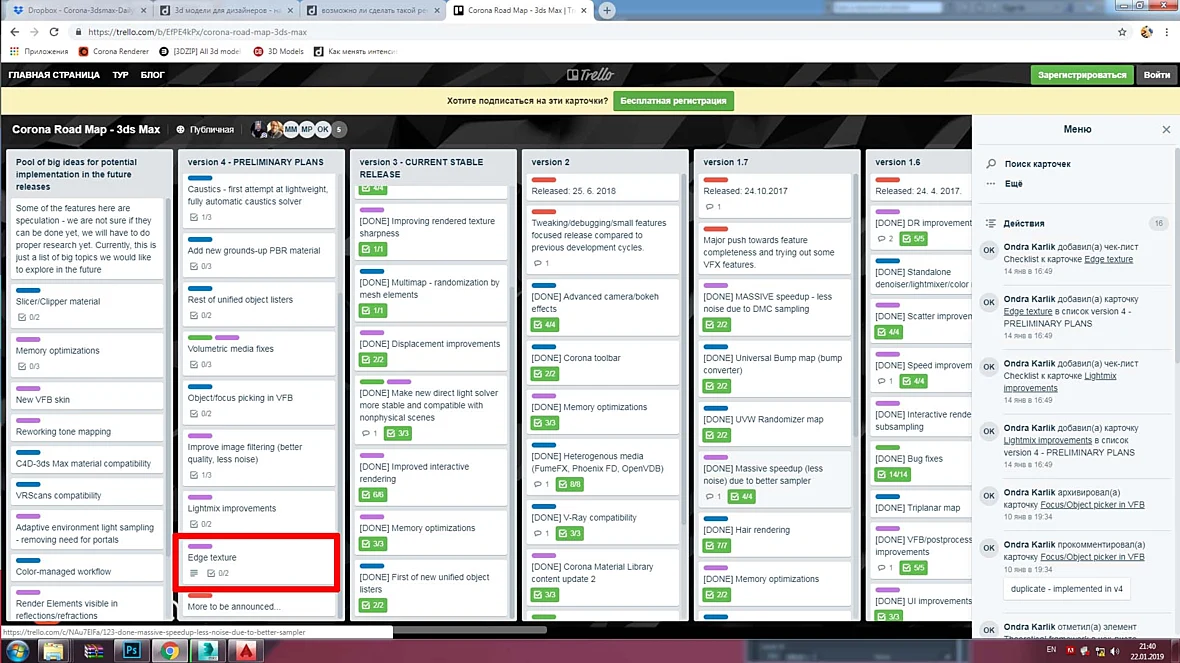
Task: Click the Войти login button
Action: (x=1156, y=75)
